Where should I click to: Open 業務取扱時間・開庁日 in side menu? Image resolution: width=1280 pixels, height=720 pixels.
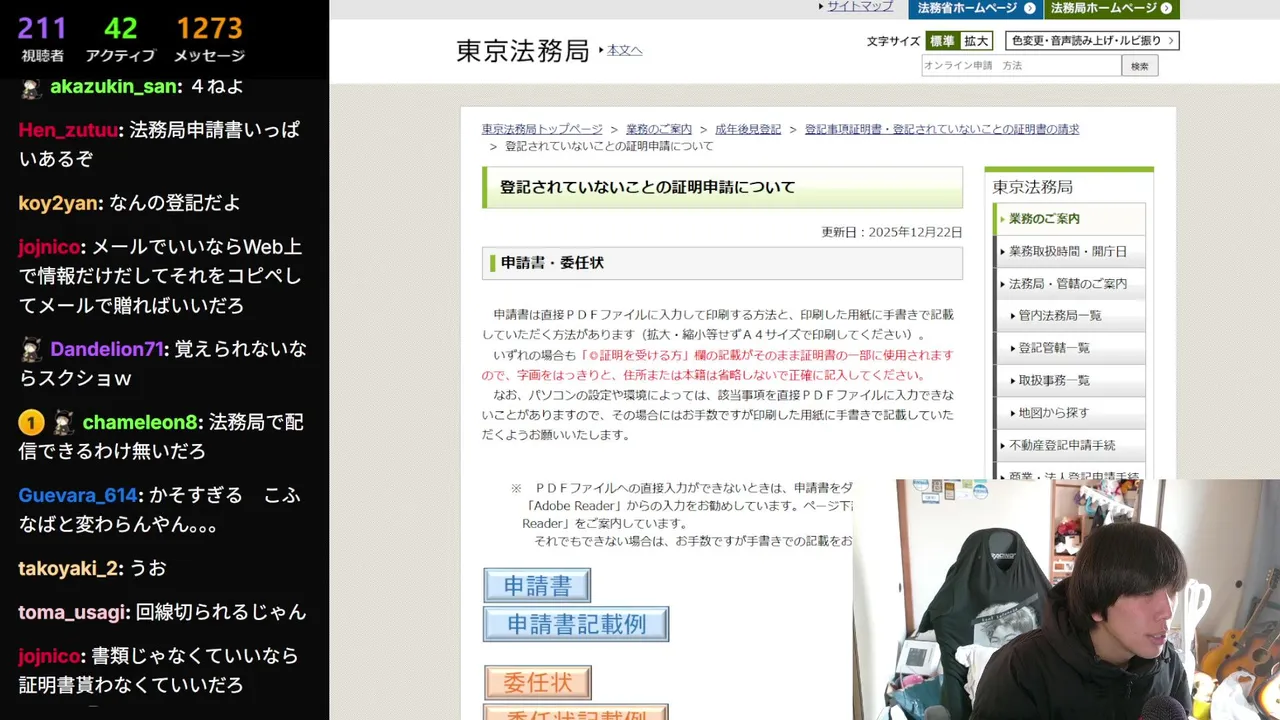coord(1069,251)
